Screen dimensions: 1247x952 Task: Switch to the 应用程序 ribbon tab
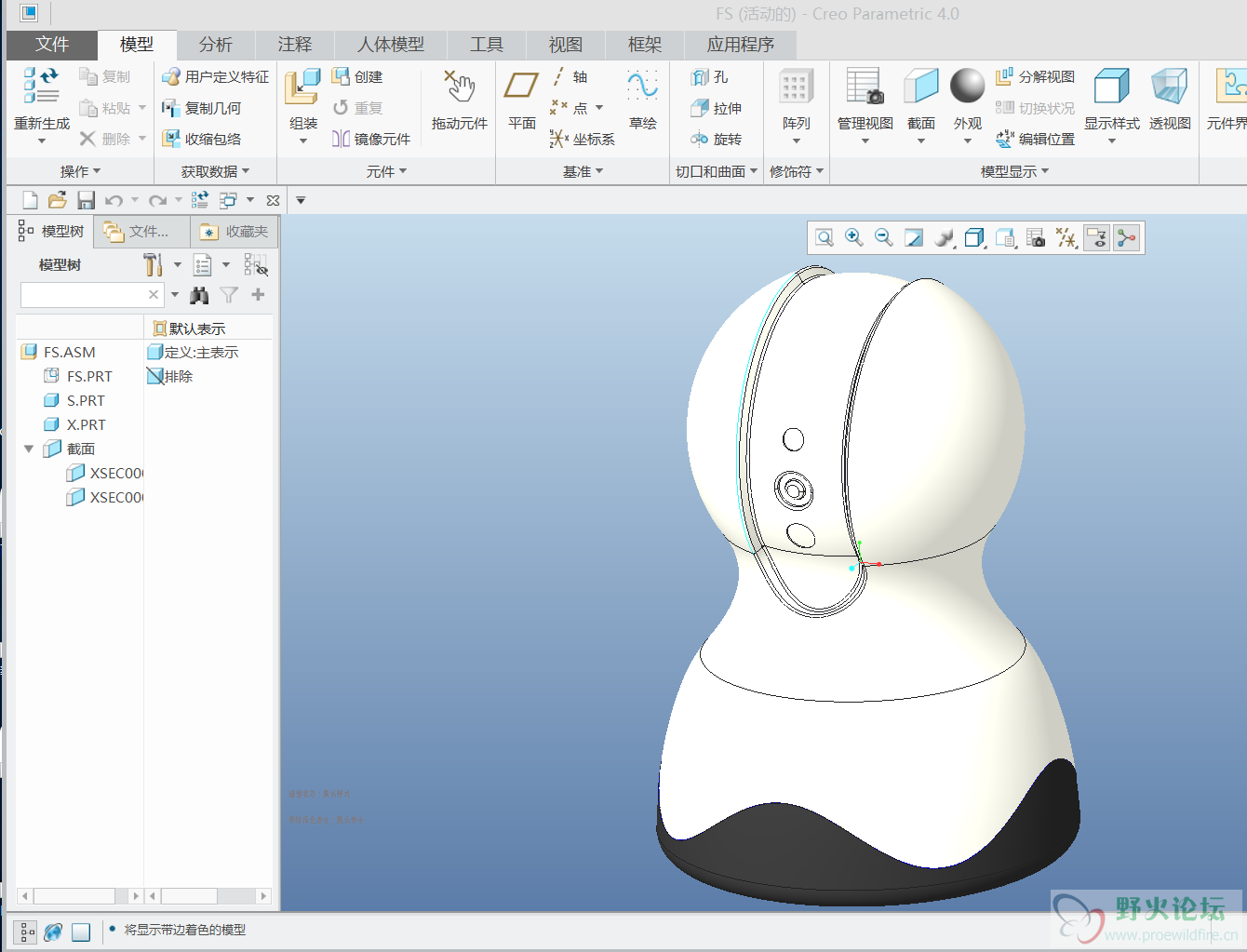coord(740,44)
